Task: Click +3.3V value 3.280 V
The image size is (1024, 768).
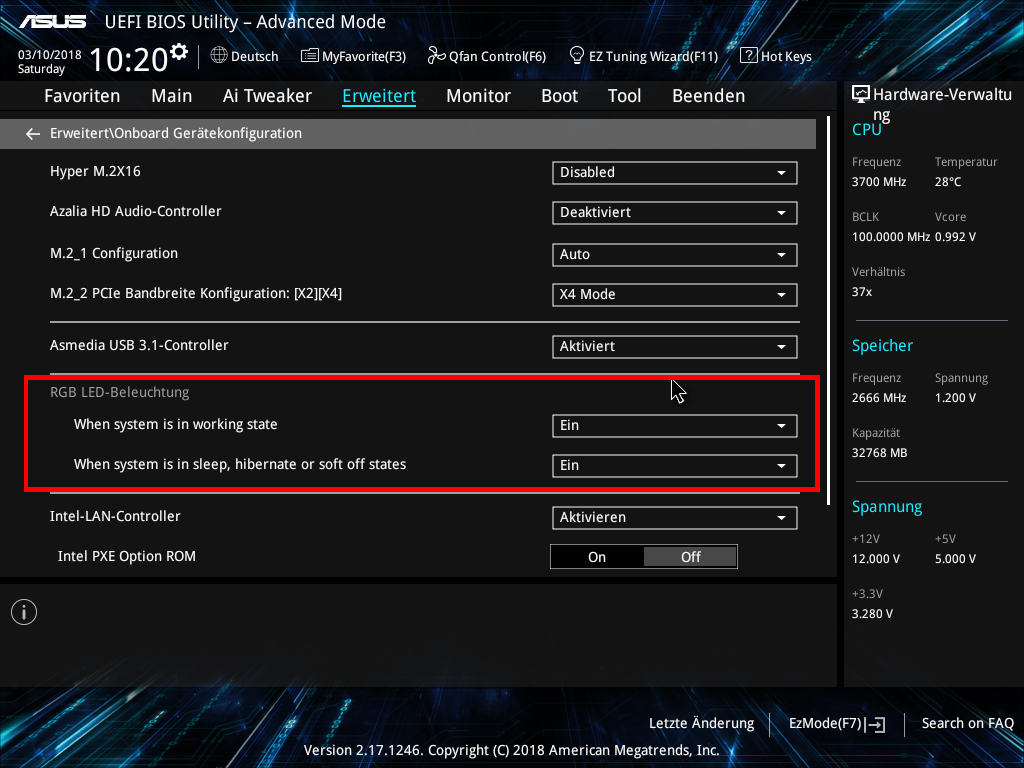Action: point(872,613)
